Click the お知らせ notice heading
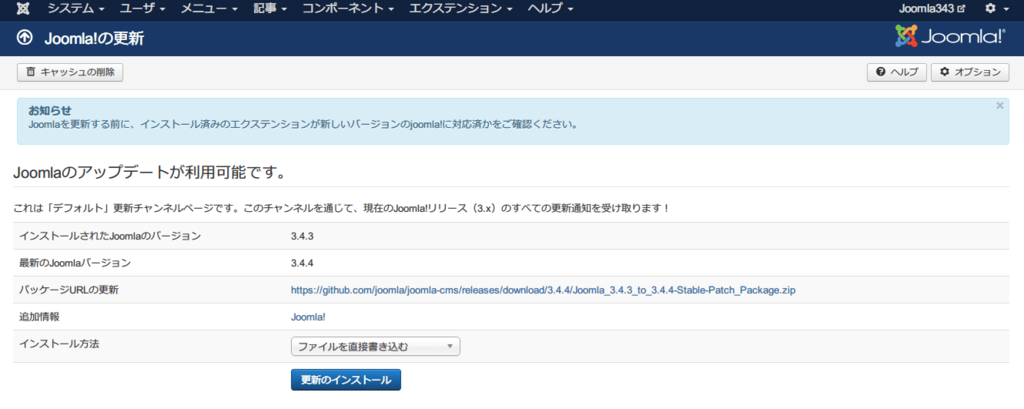Screen dimensions: 1024x409 click(50, 110)
